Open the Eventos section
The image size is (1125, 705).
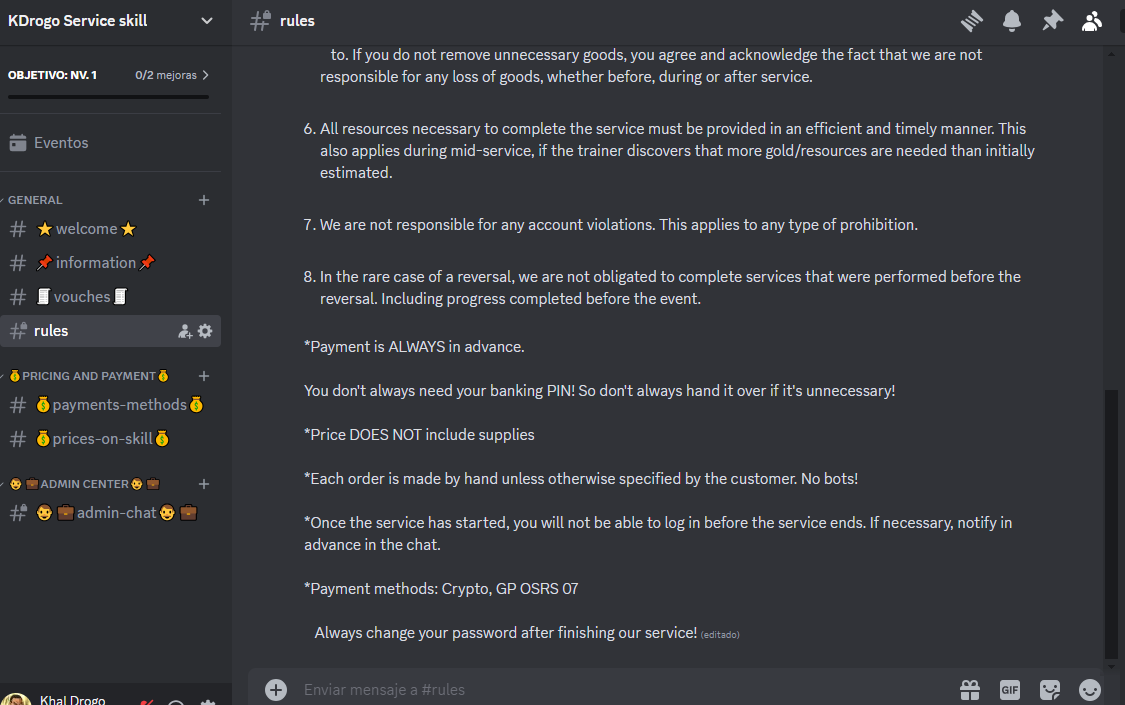click(x=61, y=143)
